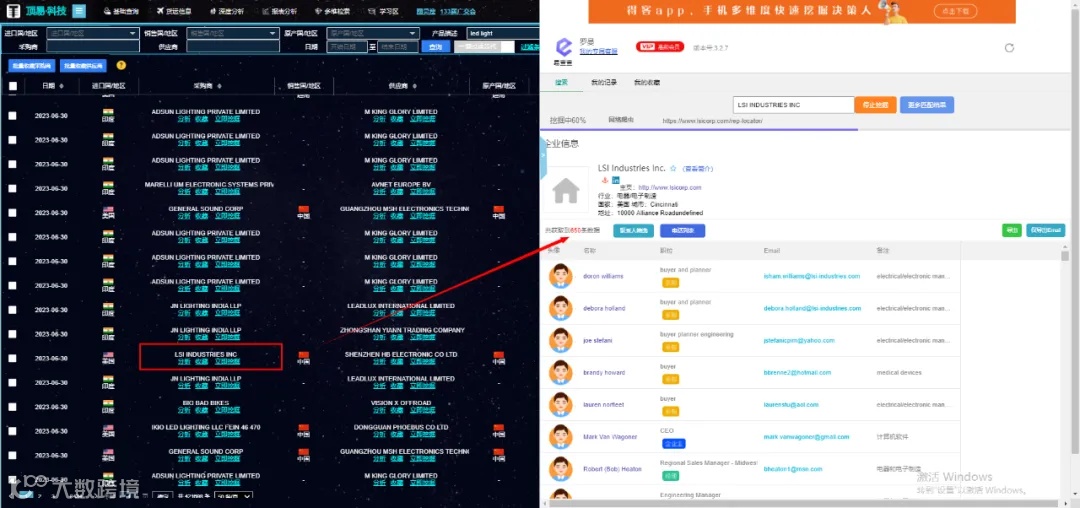Image resolution: width=1080 pixels, height=508 pixels.
Task: Open the 查看简介 link
Action: point(698,169)
